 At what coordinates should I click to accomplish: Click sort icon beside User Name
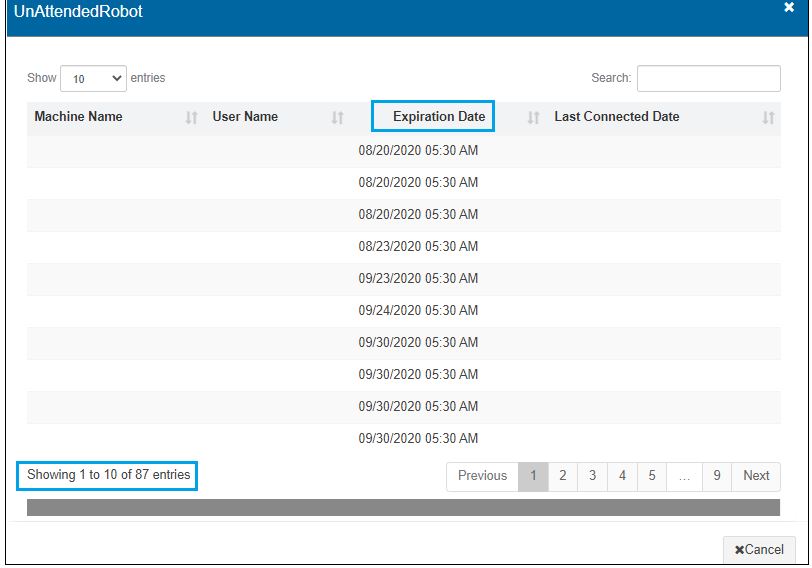337,118
